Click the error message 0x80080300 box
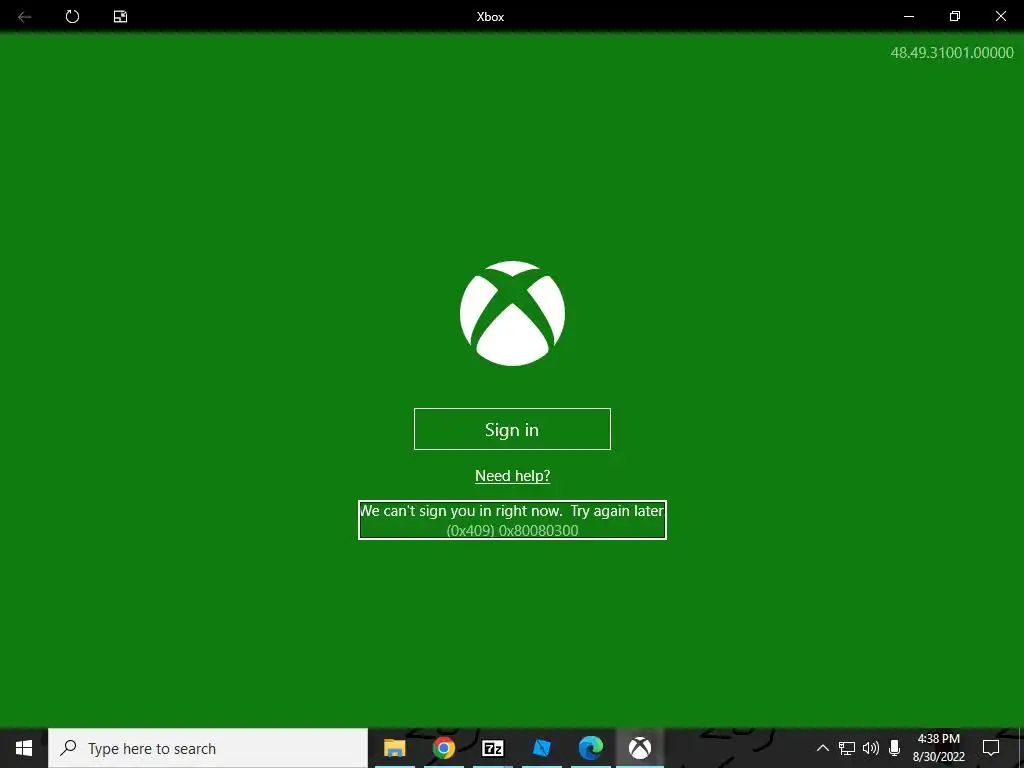The width and height of the screenshot is (1024, 768). click(512, 520)
